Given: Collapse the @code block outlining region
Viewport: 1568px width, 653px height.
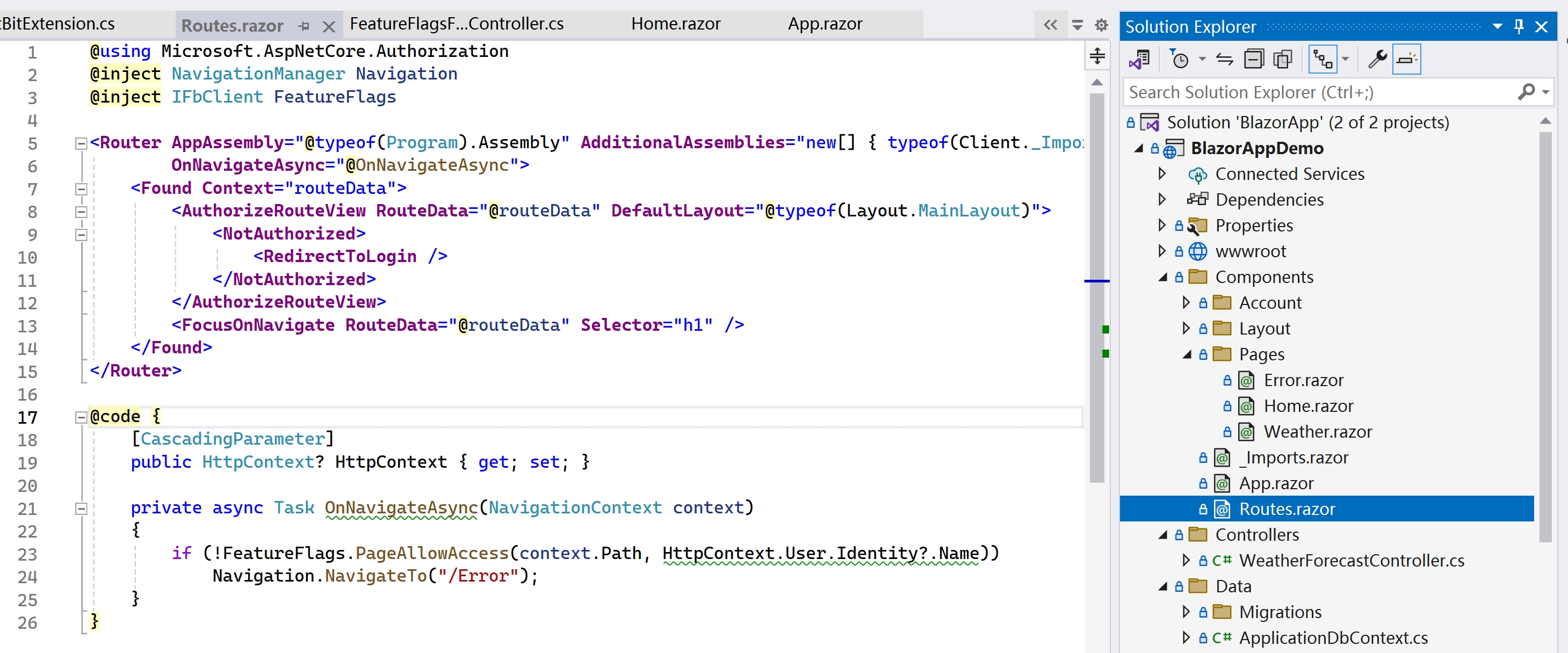Looking at the screenshot, I should click(81, 417).
